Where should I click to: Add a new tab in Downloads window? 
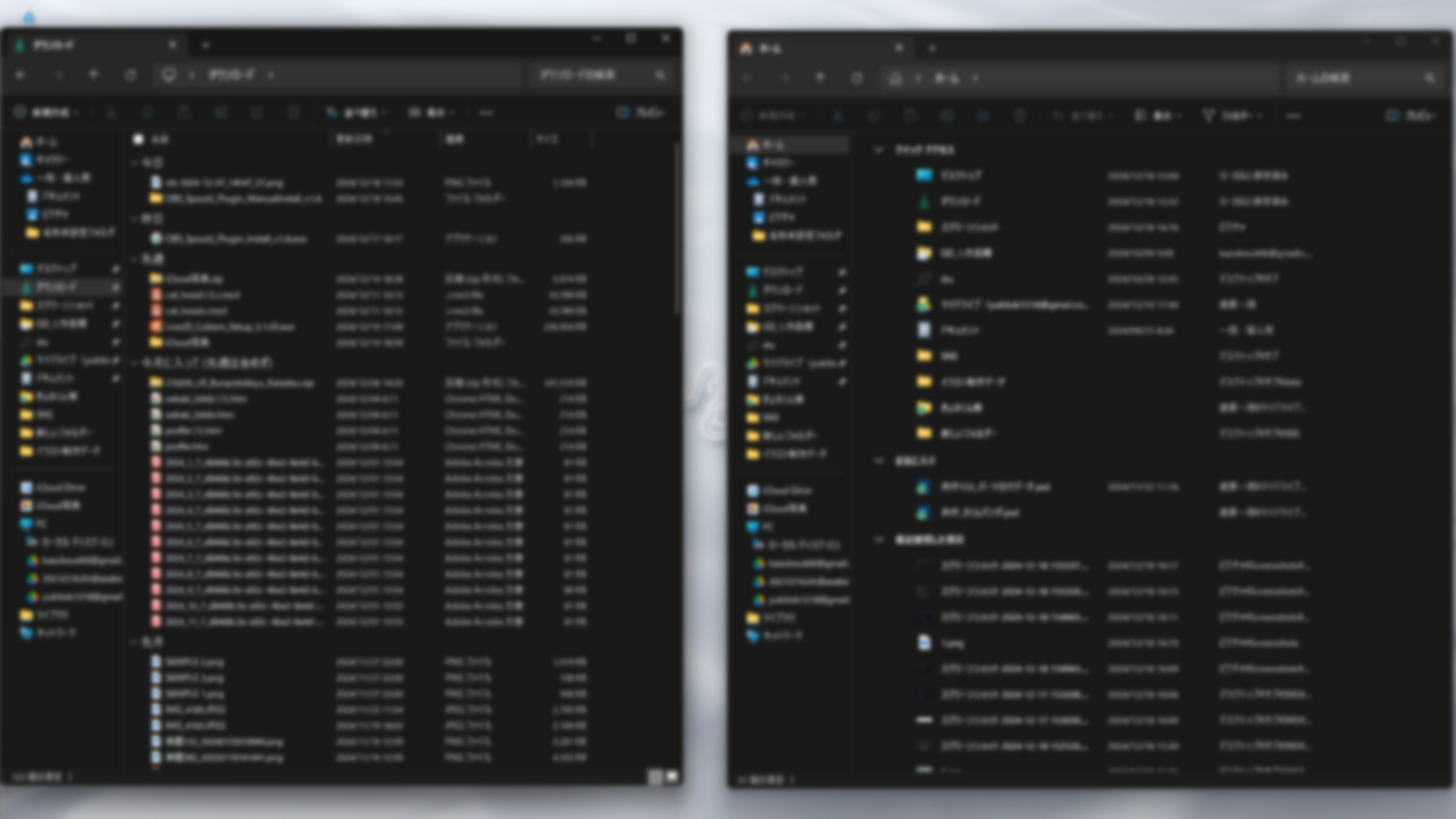[206, 45]
